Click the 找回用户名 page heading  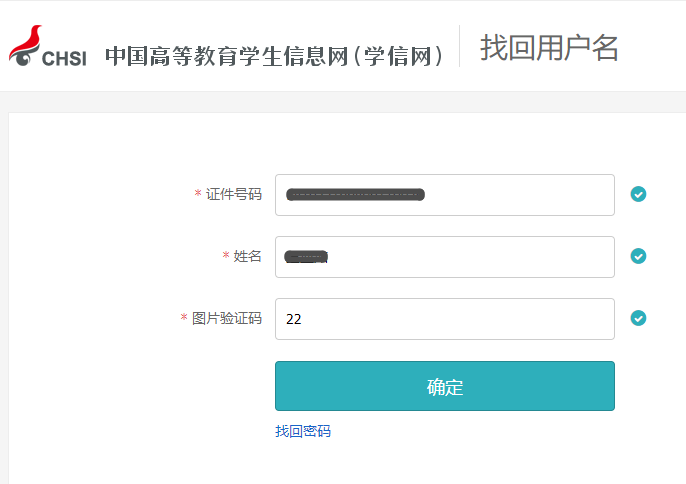[x=549, y=47]
